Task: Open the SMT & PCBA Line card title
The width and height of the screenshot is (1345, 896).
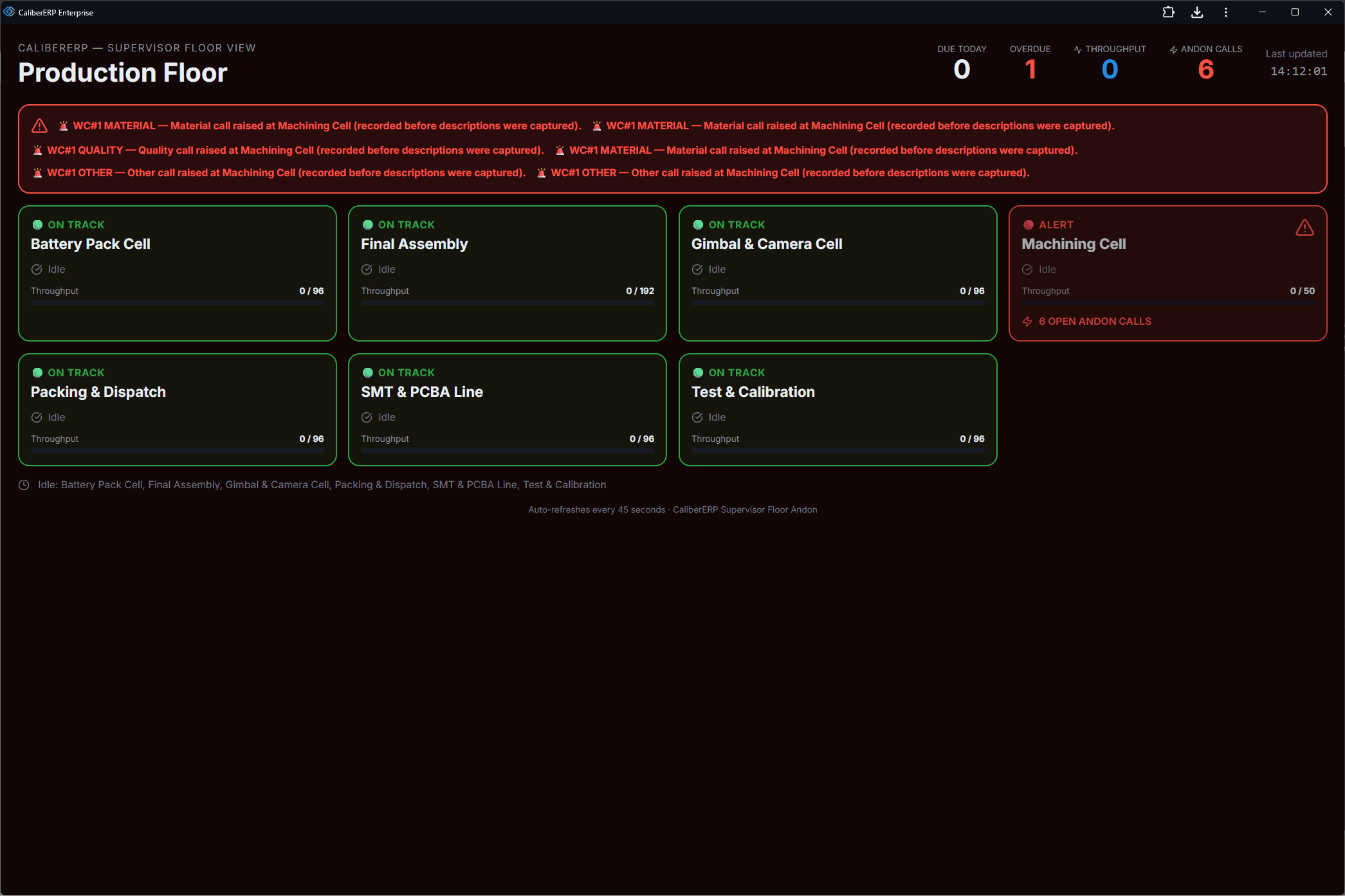Action: point(422,392)
